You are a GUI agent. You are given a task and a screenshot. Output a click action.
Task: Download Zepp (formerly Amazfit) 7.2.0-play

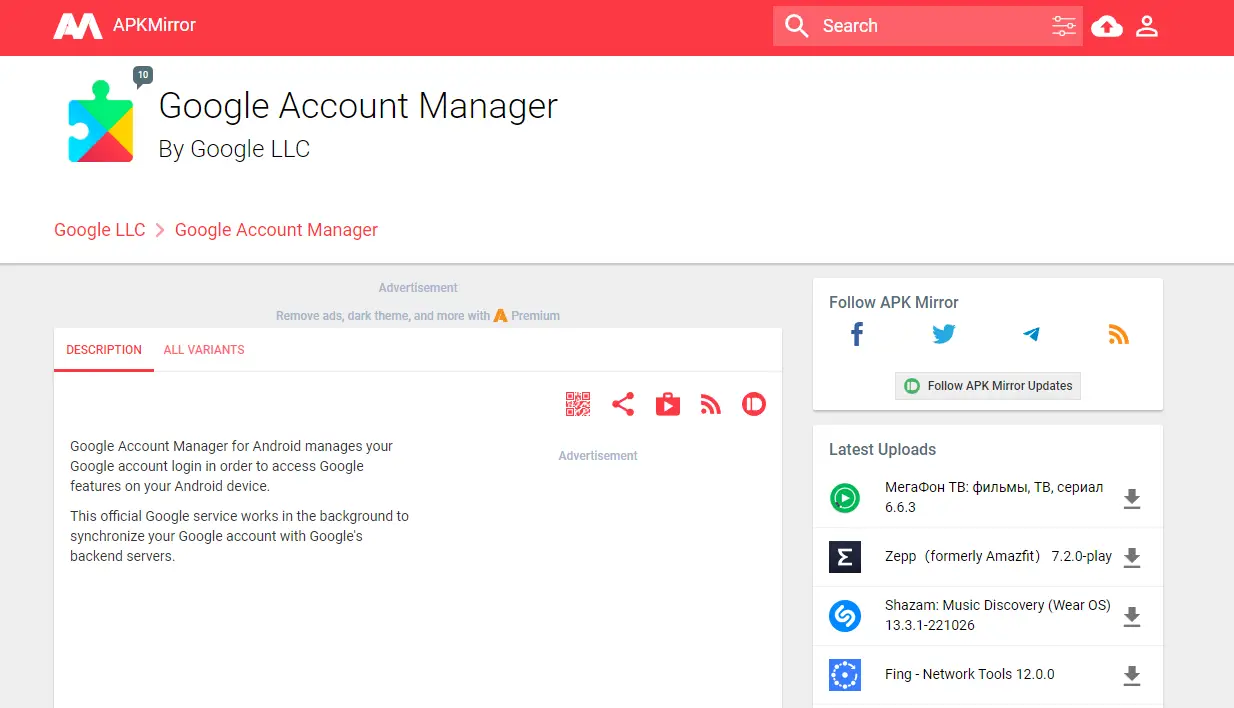pyautogui.click(x=1132, y=557)
